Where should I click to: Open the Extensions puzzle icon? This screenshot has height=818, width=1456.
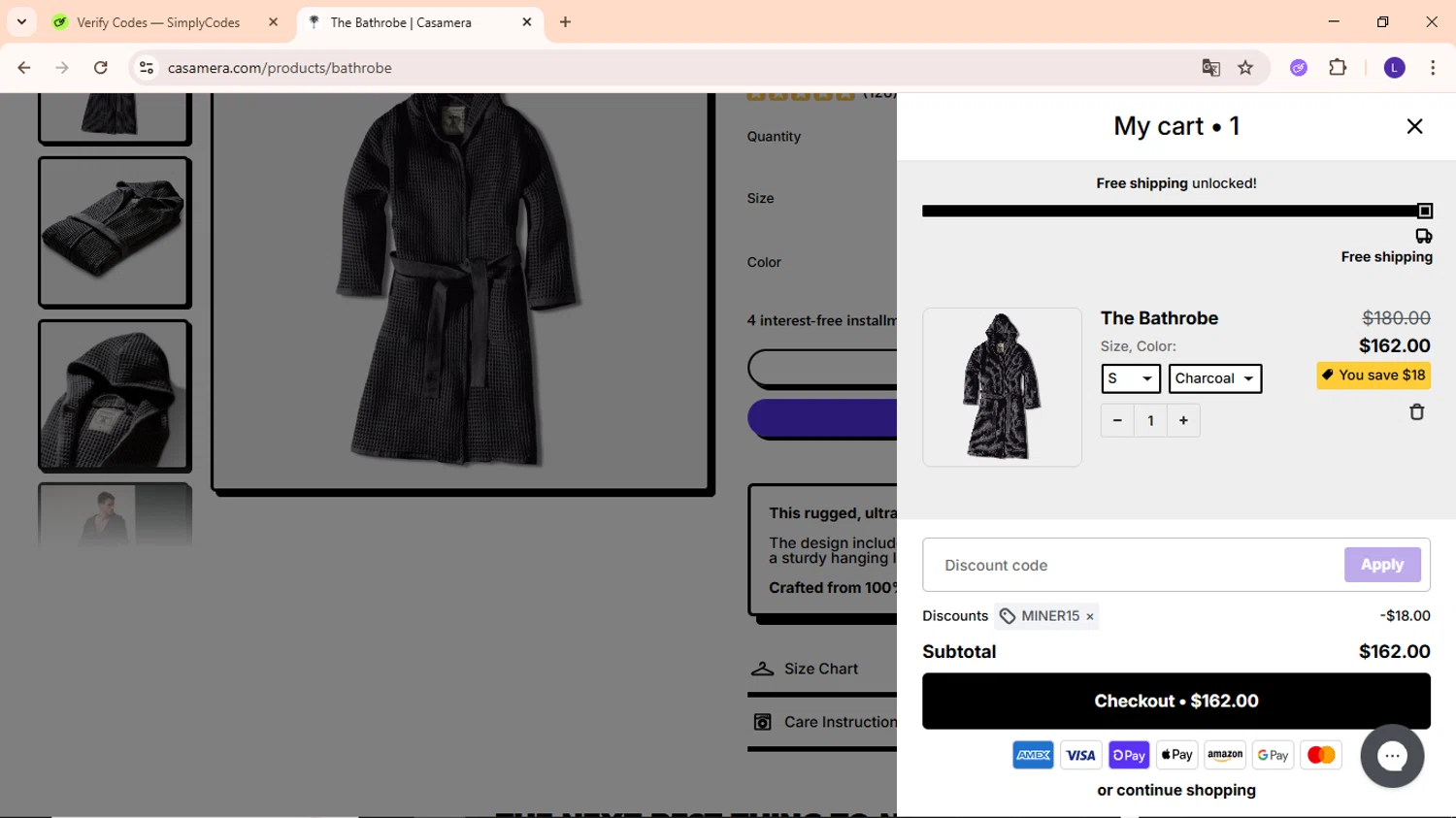pyautogui.click(x=1338, y=68)
